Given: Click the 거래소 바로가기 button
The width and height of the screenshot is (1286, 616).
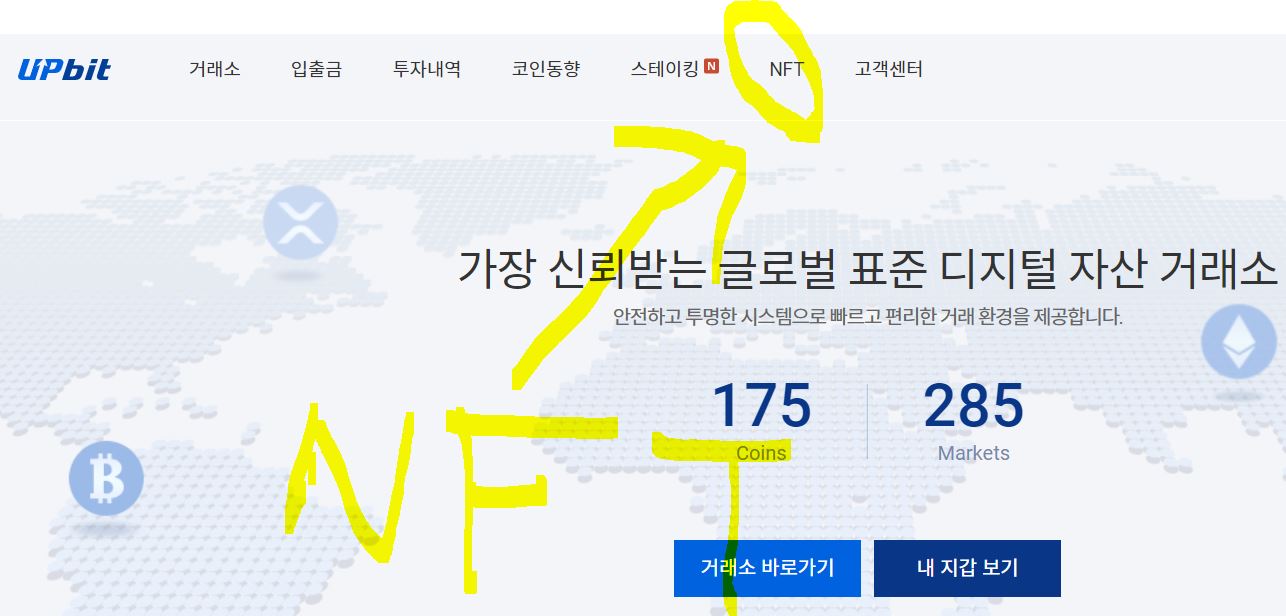Looking at the screenshot, I should (769, 567).
